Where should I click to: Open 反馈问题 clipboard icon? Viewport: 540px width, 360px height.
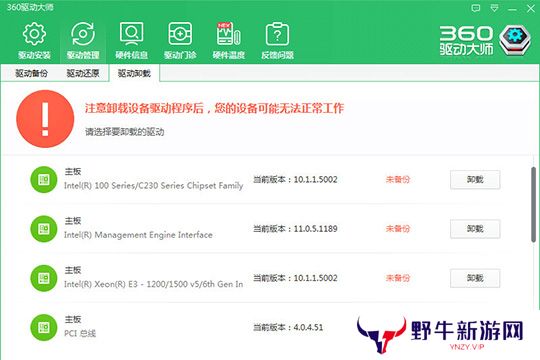277,34
